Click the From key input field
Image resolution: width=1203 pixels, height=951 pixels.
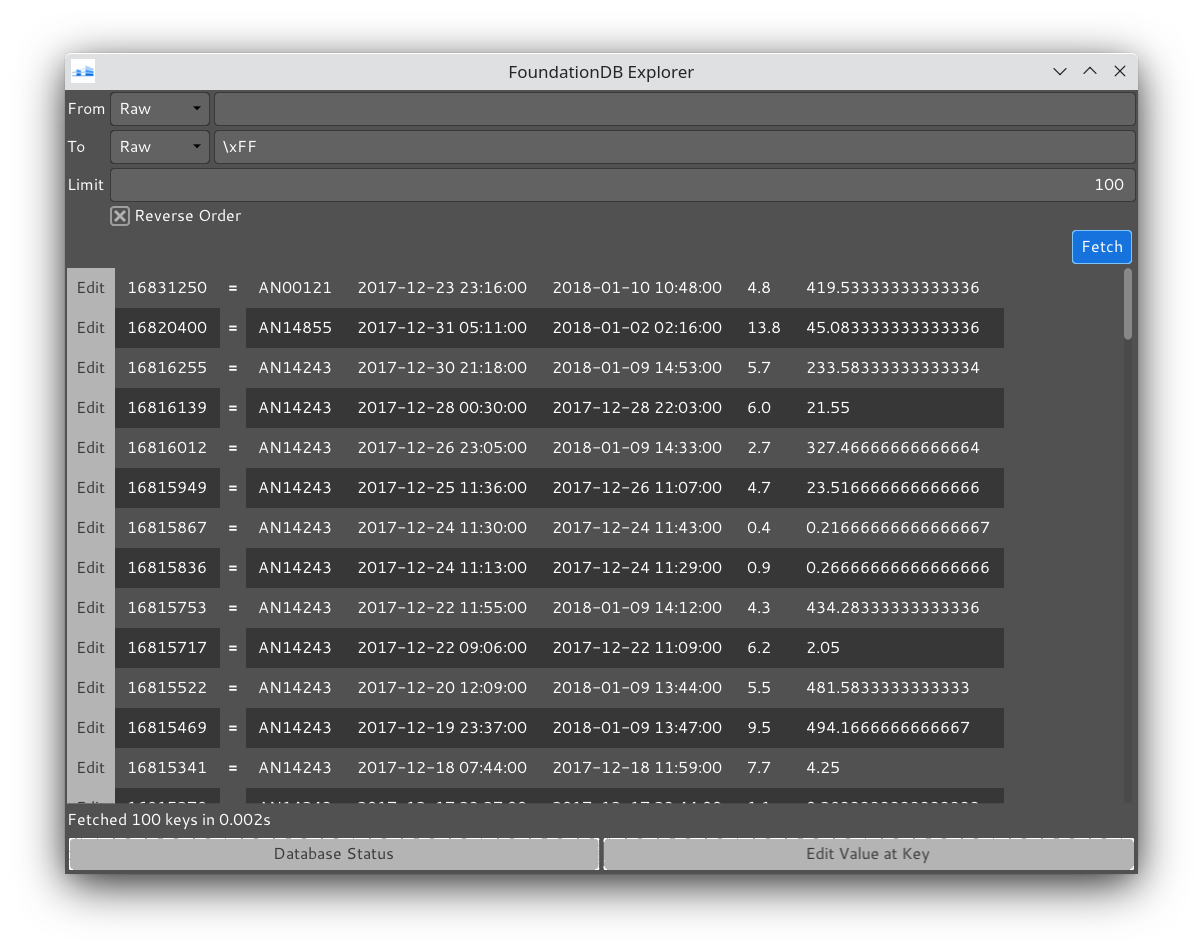click(x=675, y=108)
